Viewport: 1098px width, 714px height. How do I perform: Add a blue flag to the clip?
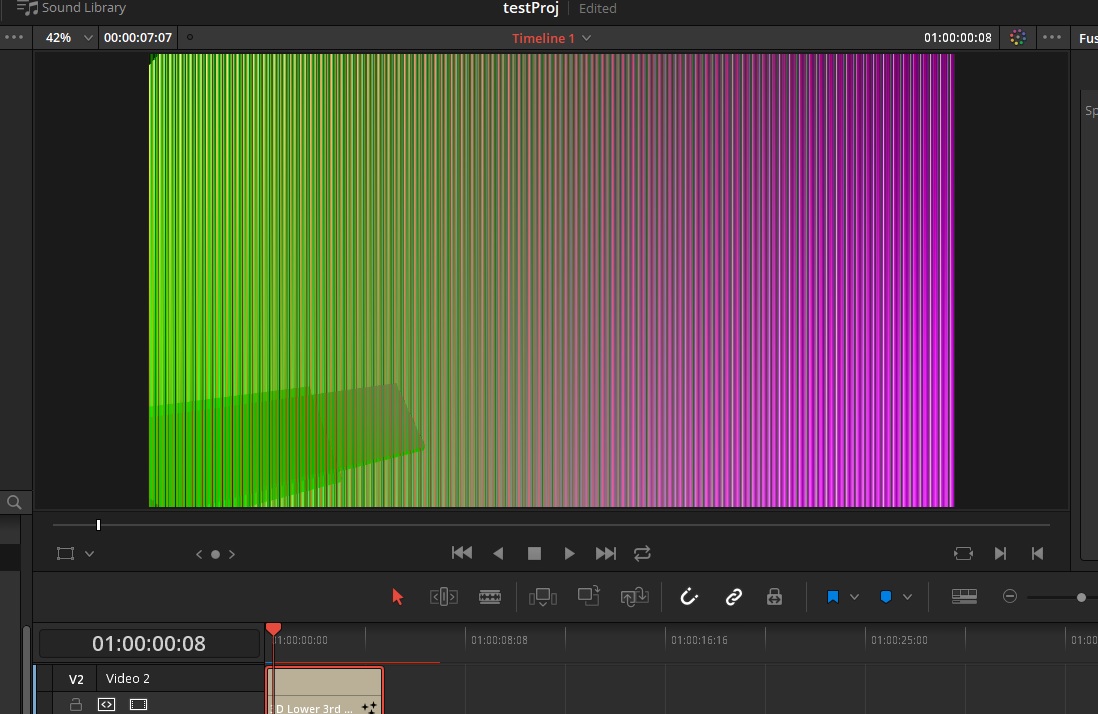point(833,597)
